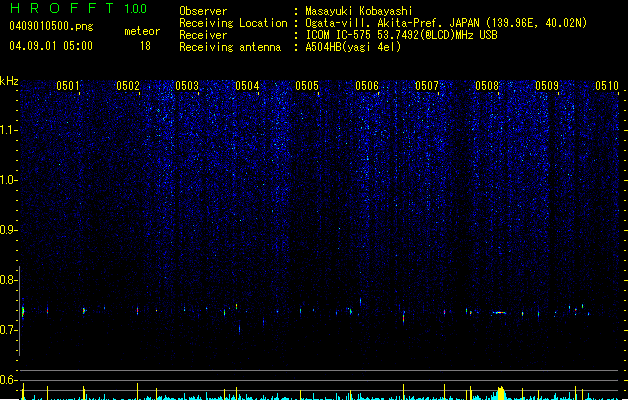Screen dimensions: 629x400
Task: Click the A504HB(yagi 4el) antenna text
Action: coord(353,47)
